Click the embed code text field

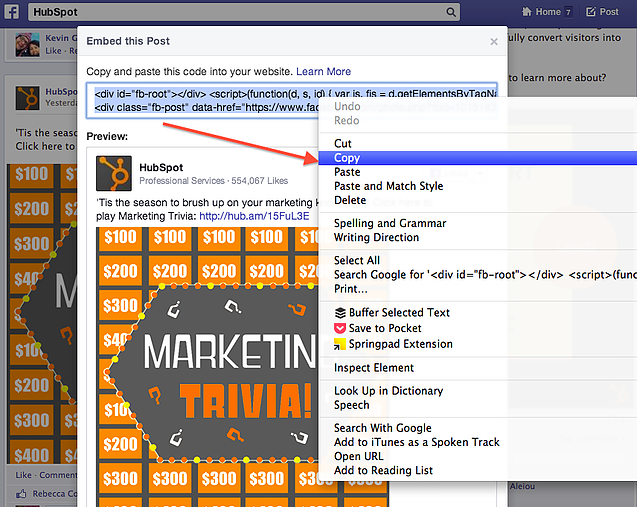tap(200, 98)
